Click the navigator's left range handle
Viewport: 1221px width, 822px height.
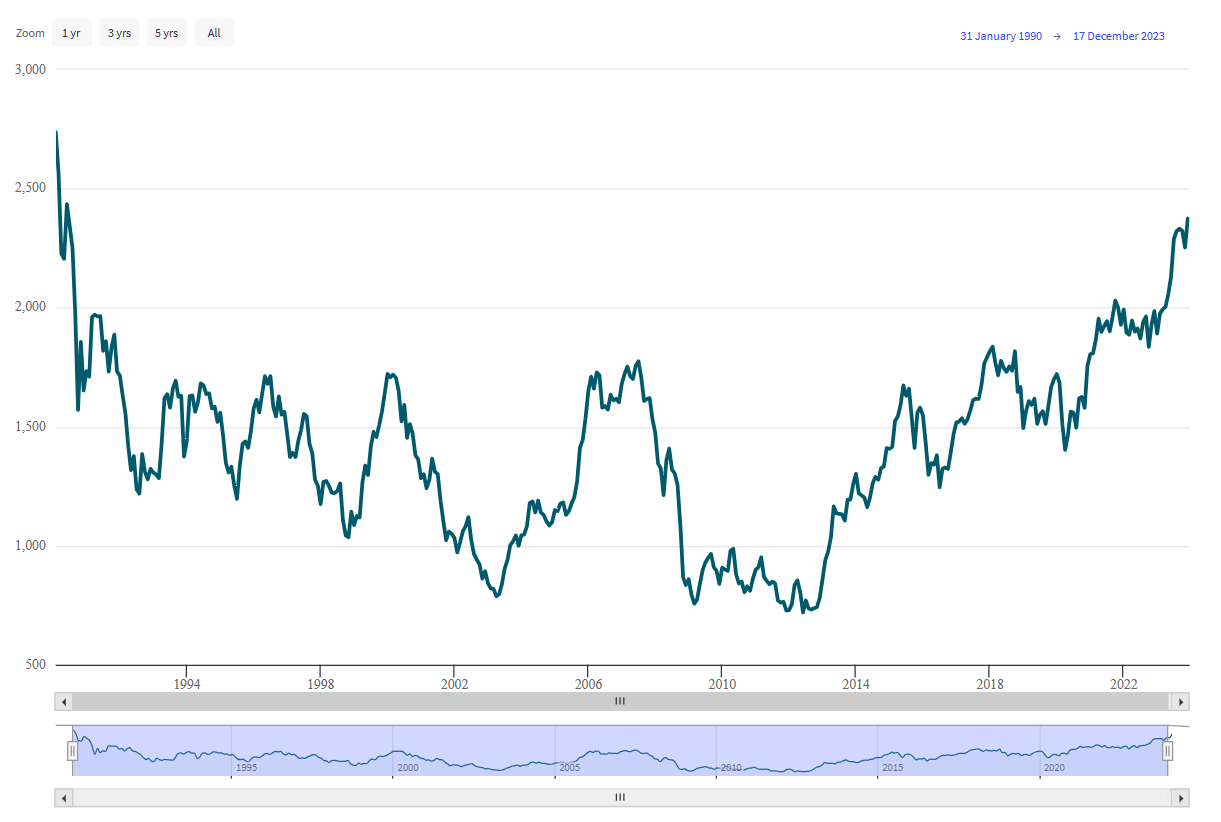click(x=72, y=751)
